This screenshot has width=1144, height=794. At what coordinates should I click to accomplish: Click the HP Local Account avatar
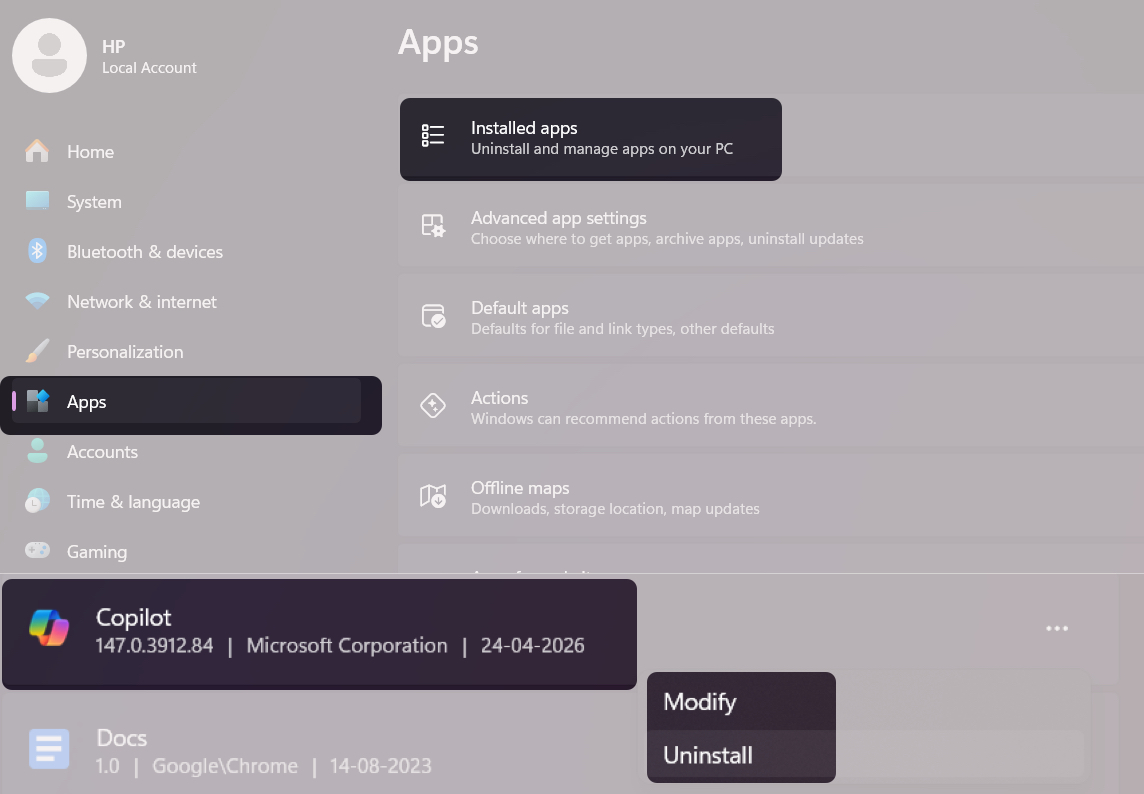(x=49, y=55)
